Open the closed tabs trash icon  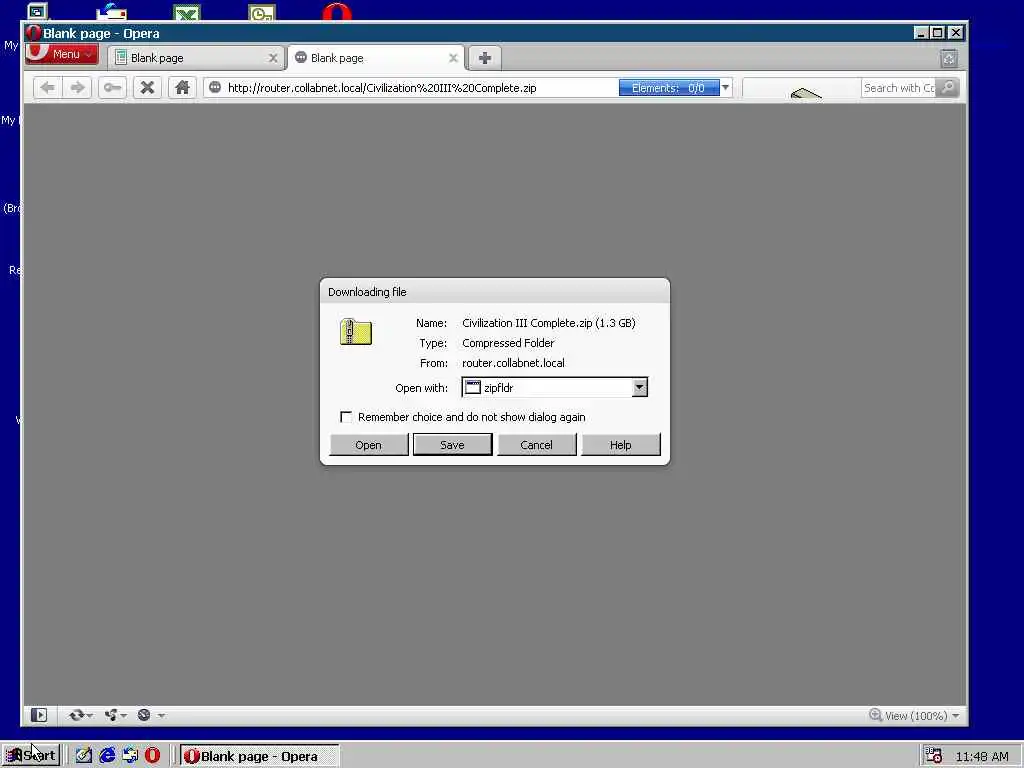click(x=949, y=59)
